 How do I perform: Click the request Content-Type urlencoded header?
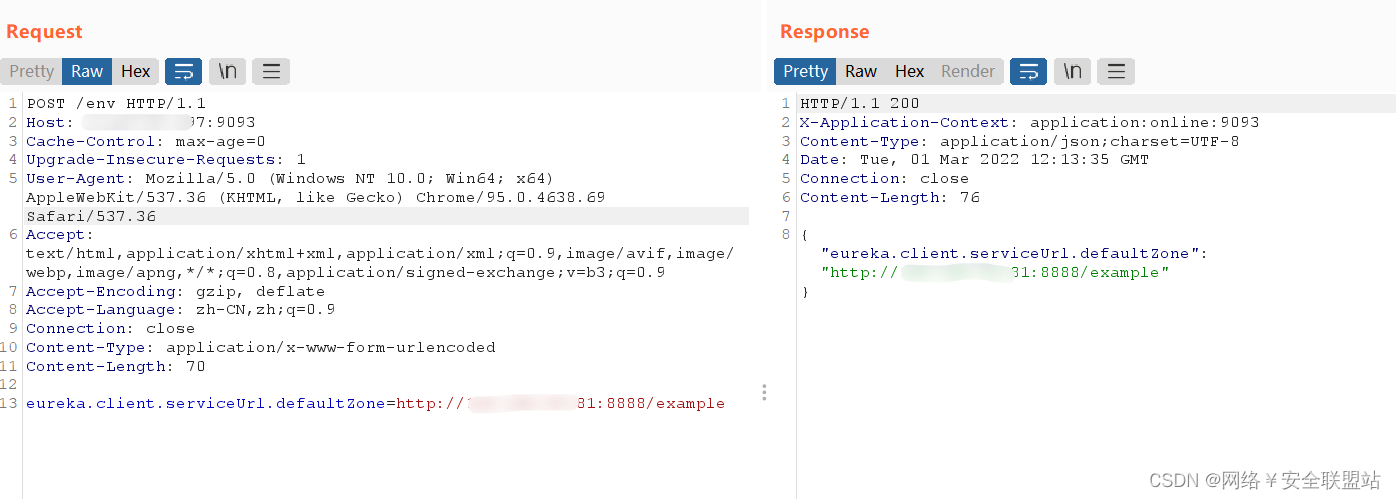point(261,347)
